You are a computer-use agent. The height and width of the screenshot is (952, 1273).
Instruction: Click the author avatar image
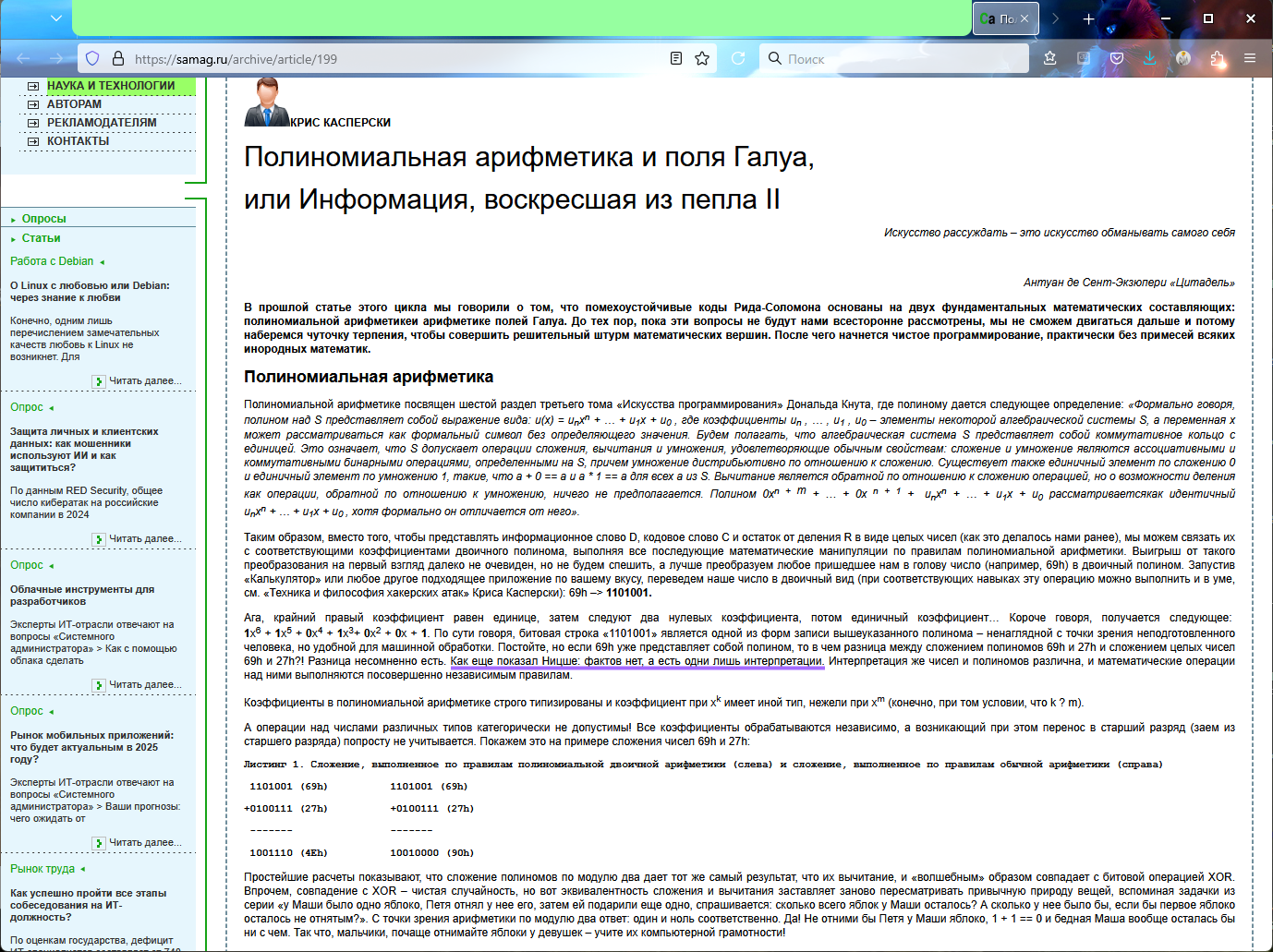click(x=267, y=102)
